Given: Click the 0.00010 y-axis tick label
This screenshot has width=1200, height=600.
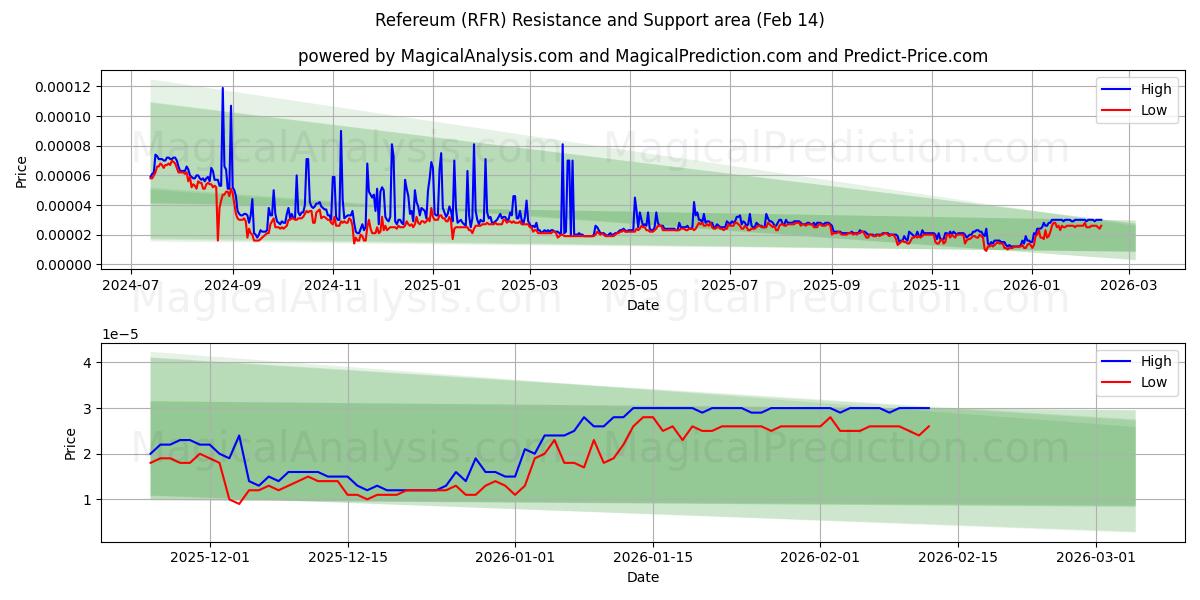Looking at the screenshot, I should 63,117.
